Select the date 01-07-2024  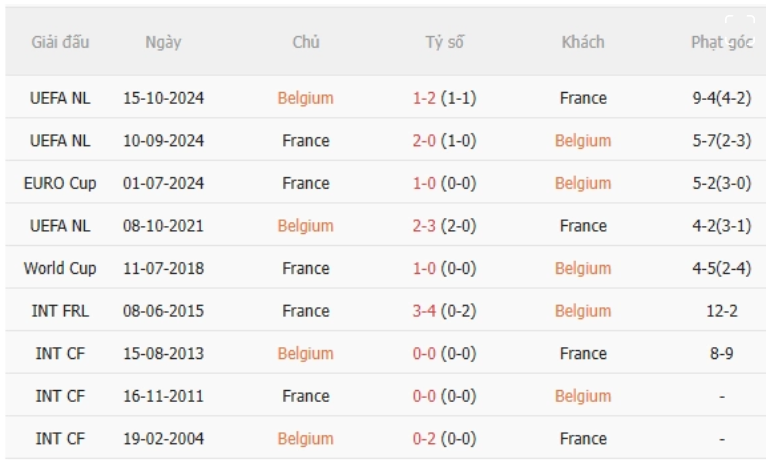click(x=163, y=183)
